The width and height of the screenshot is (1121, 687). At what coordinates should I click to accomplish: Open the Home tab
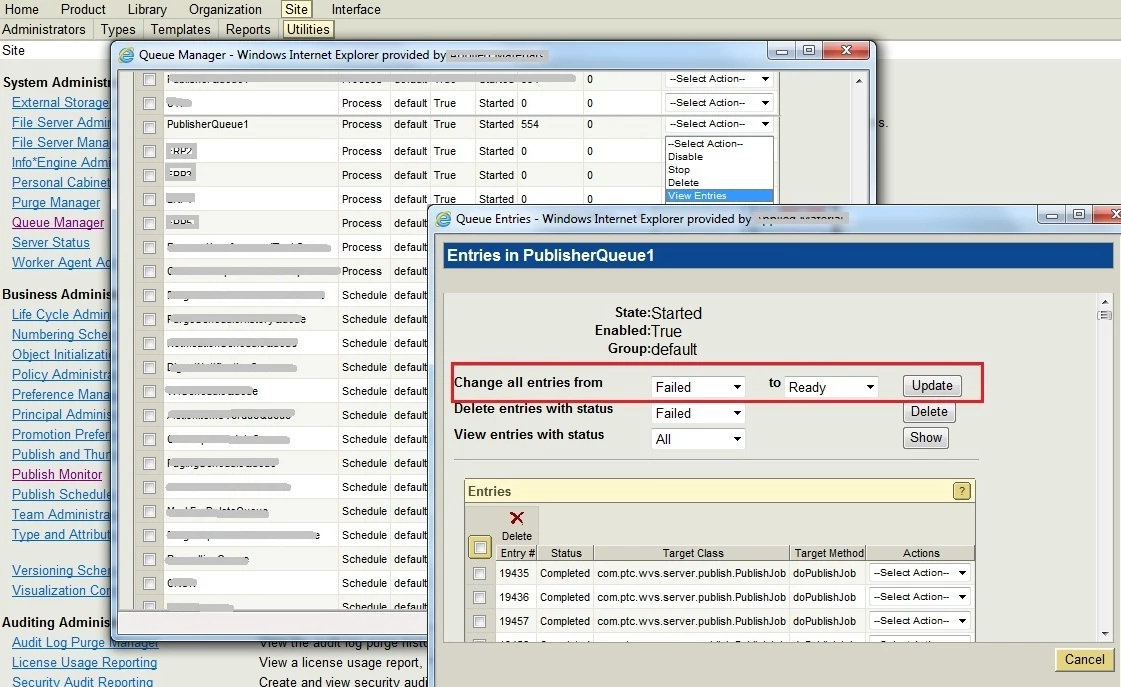(21, 9)
